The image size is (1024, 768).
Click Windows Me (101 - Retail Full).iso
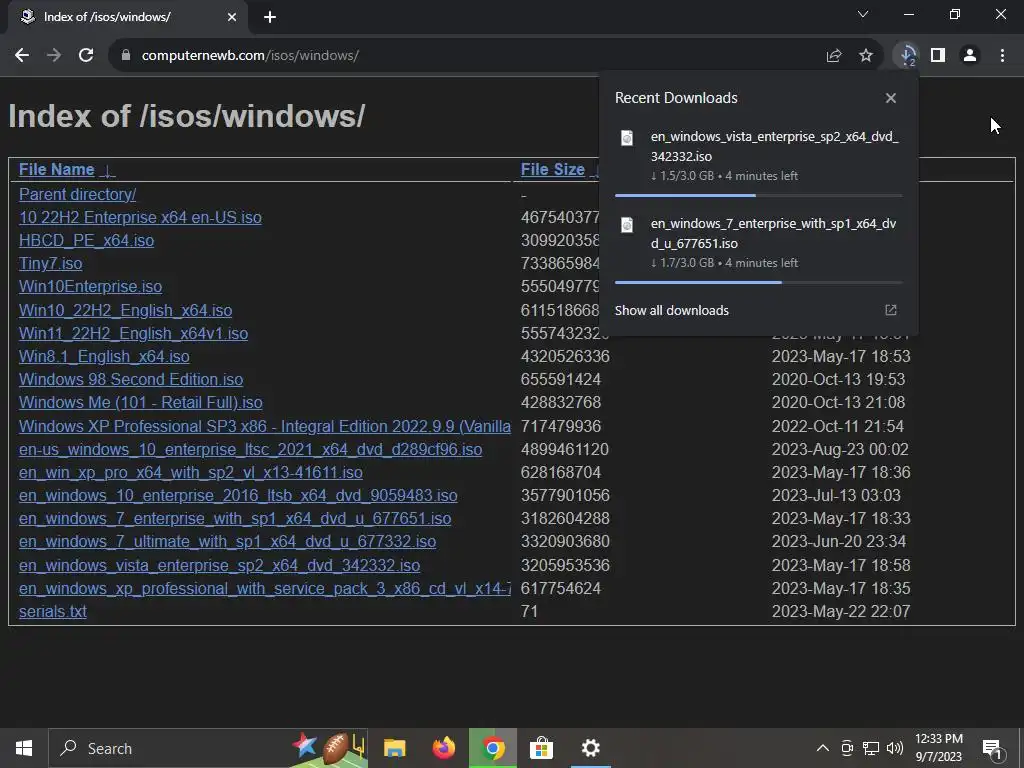point(140,402)
